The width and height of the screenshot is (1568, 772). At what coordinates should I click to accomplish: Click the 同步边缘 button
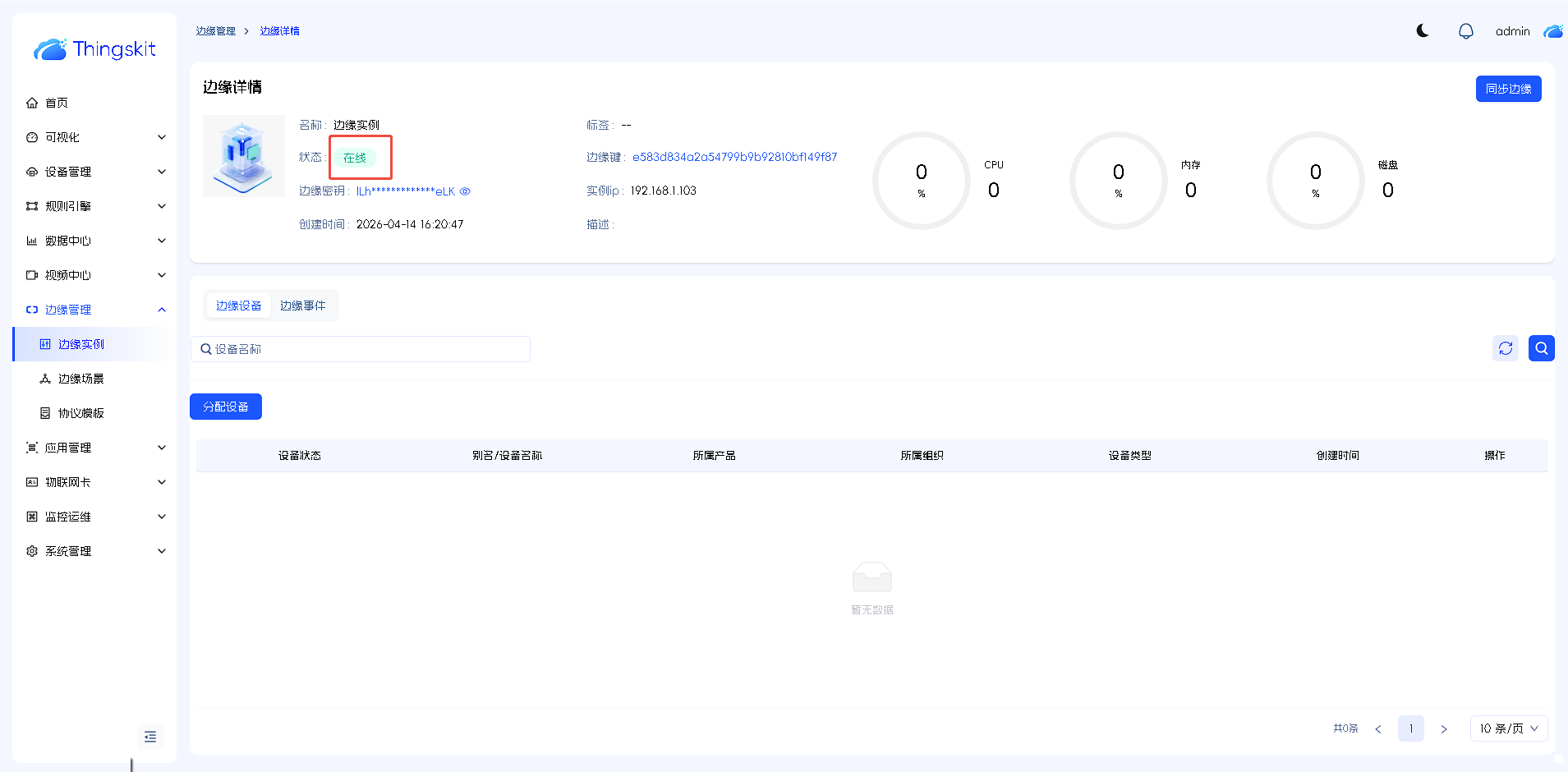(1509, 89)
